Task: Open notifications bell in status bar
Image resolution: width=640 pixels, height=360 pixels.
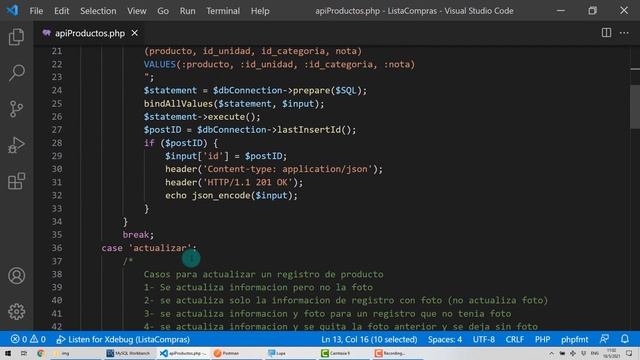Action: coord(625,339)
